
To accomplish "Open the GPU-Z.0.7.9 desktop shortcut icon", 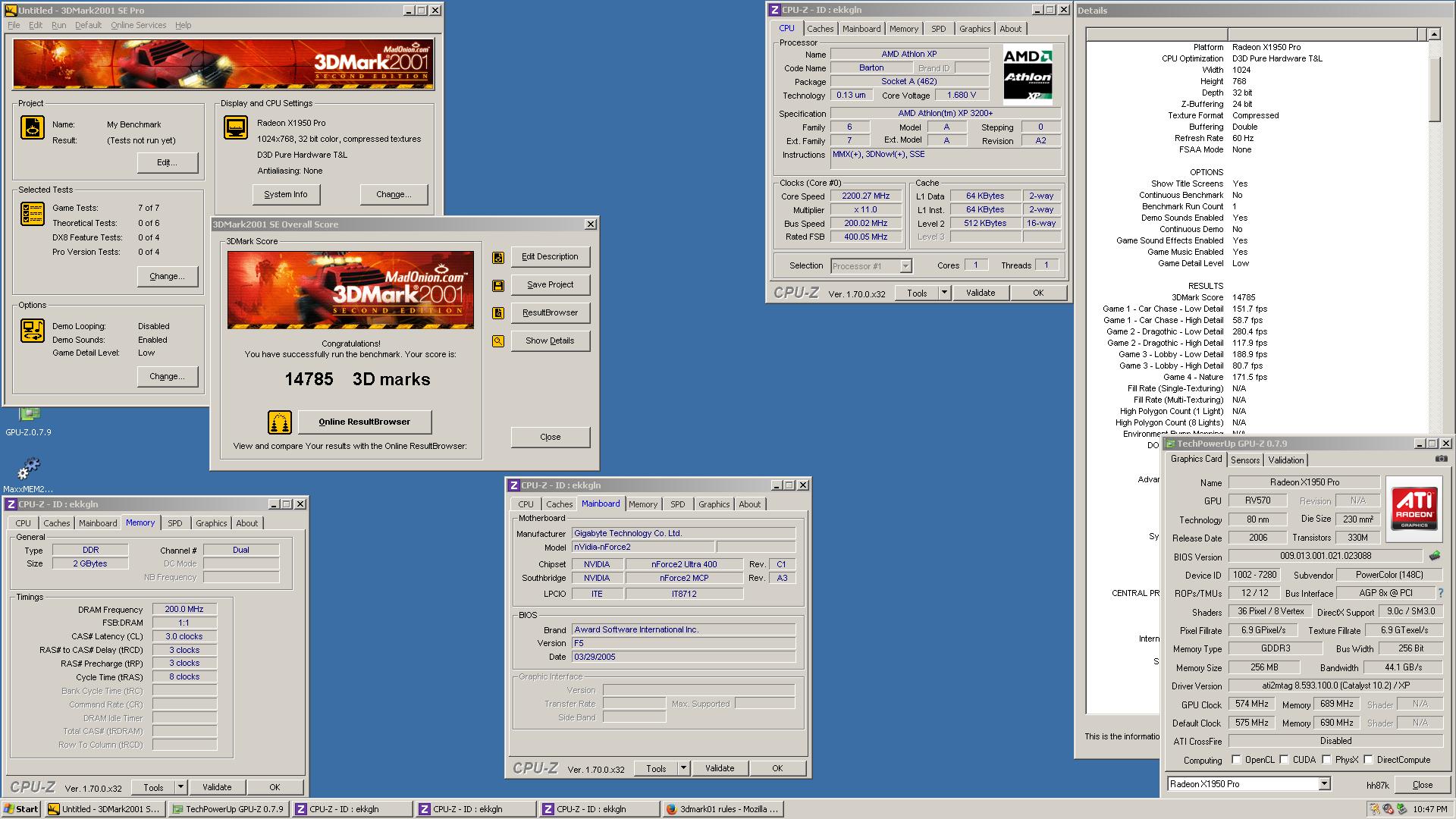I will pyautogui.click(x=29, y=414).
